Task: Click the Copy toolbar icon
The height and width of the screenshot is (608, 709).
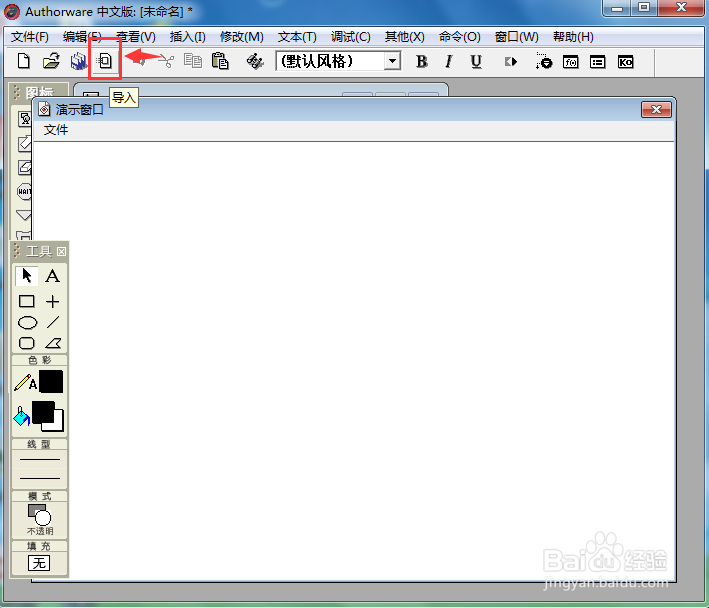Action: click(193, 61)
